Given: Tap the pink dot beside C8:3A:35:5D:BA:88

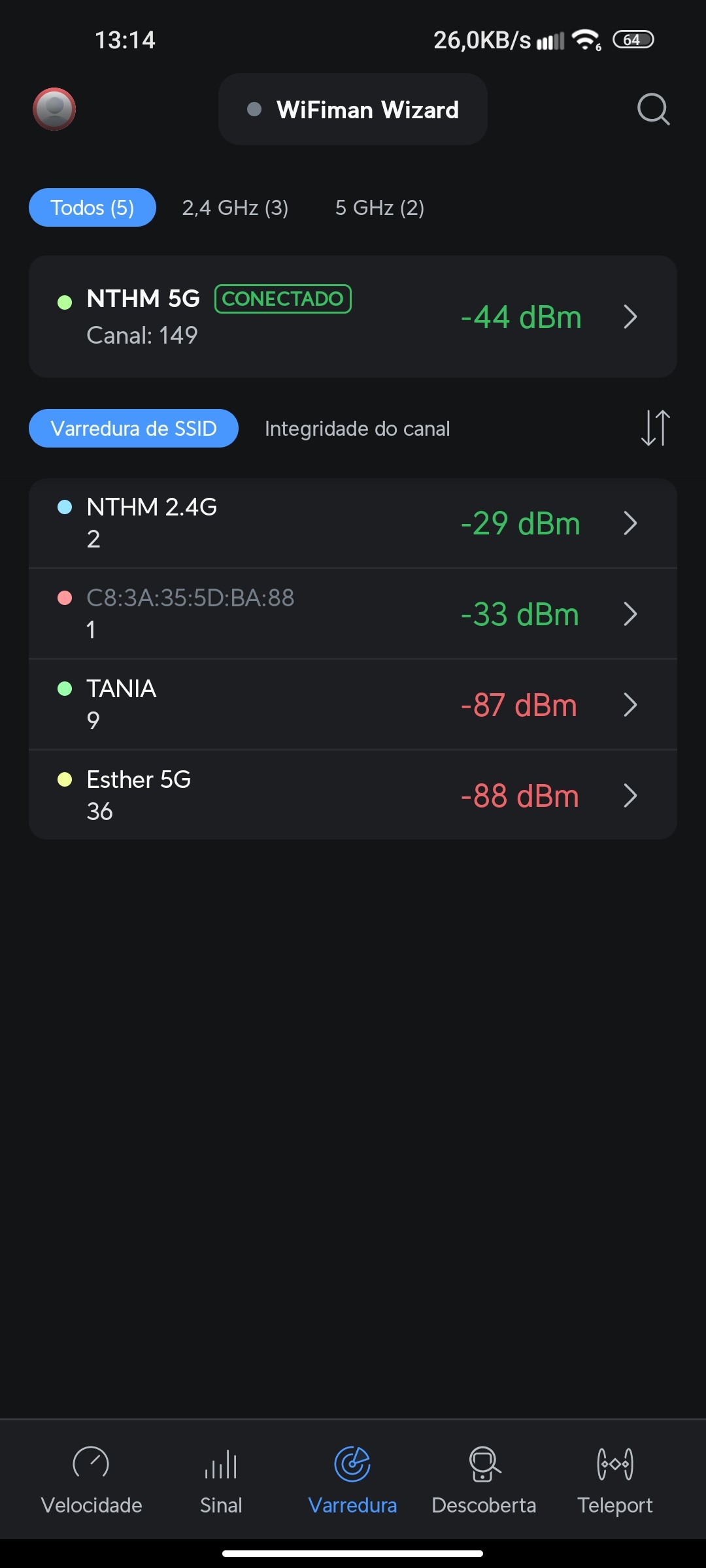Looking at the screenshot, I should click(65, 598).
